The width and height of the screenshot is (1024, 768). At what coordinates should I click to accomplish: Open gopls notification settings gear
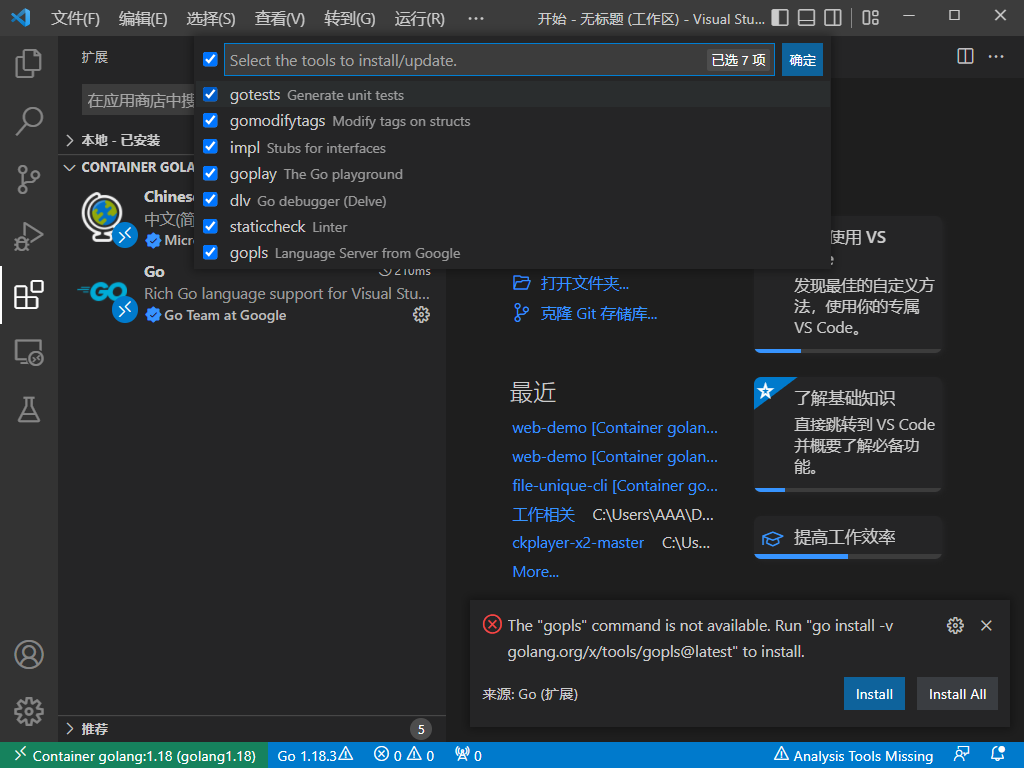pos(955,626)
